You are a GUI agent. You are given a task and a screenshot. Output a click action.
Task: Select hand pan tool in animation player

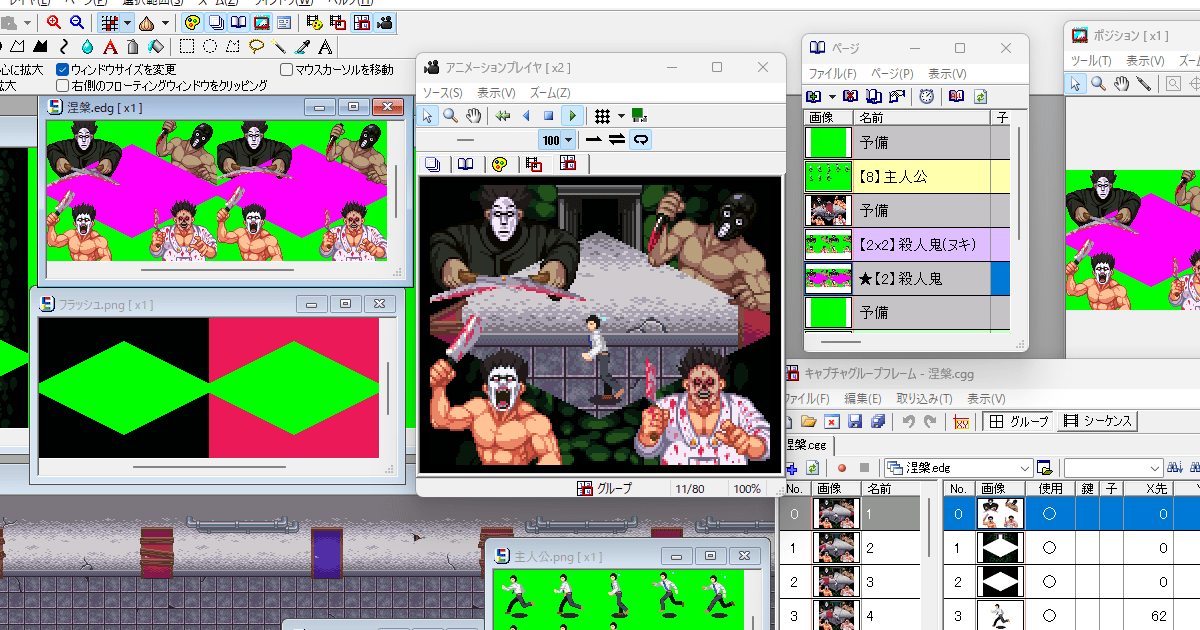[472, 116]
